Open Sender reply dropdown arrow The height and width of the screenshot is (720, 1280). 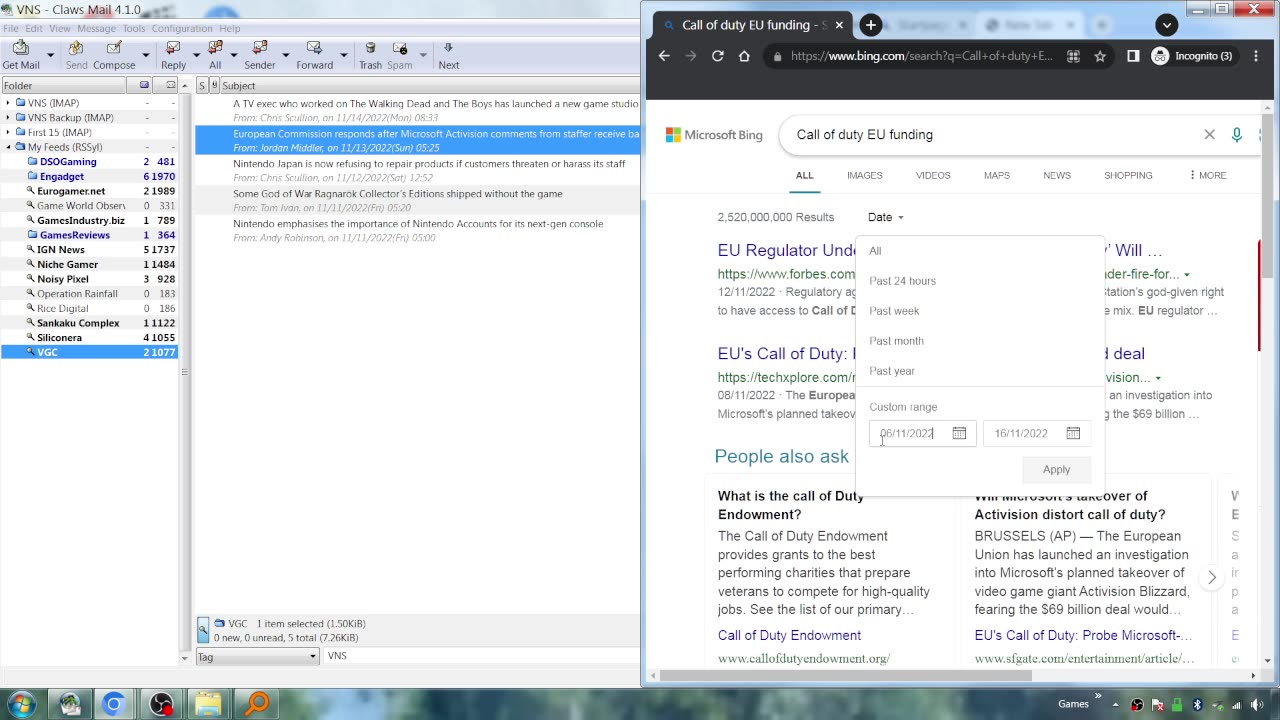pos(285,55)
